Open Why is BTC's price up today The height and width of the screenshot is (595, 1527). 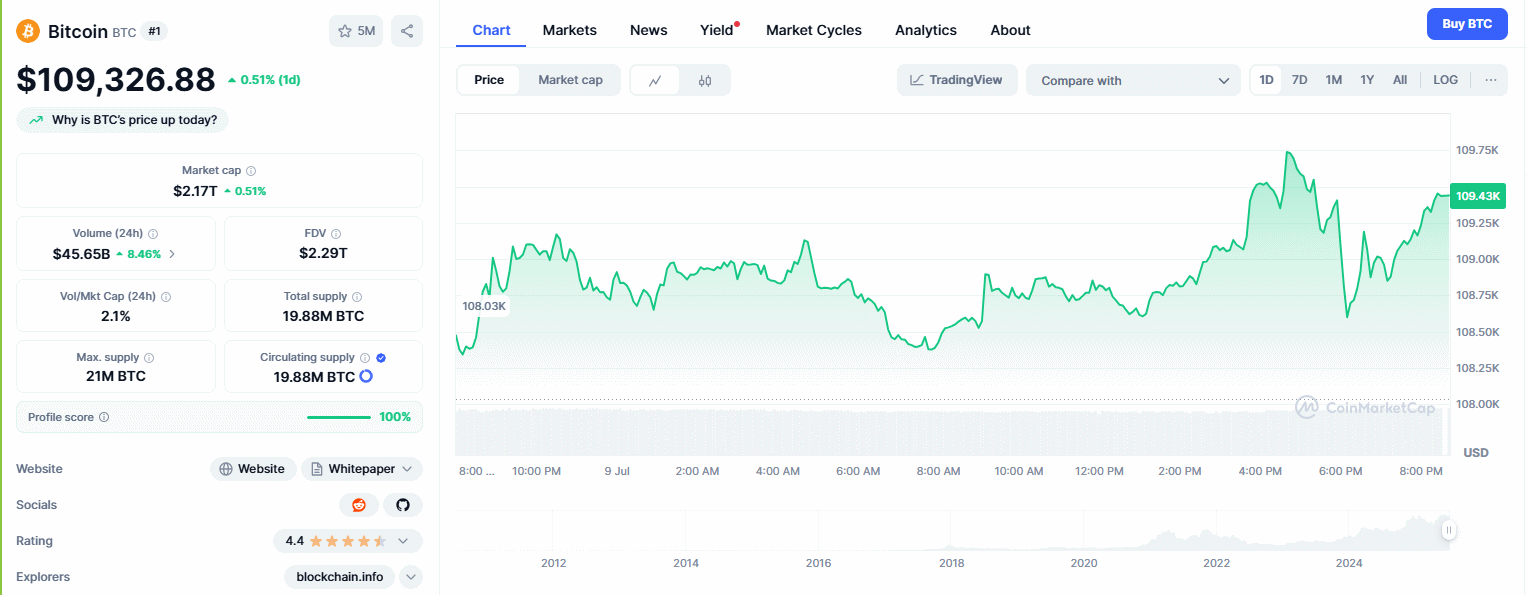(123, 120)
